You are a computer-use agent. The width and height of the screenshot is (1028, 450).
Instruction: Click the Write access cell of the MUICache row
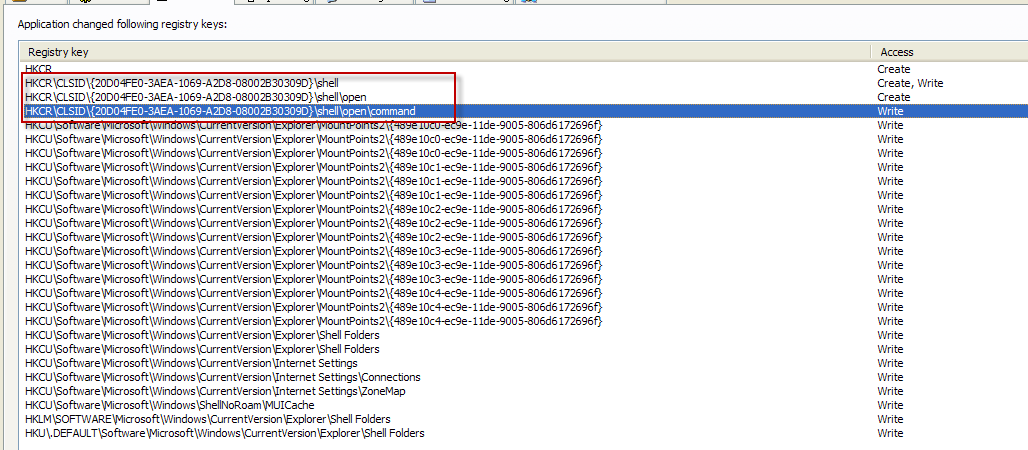890,405
